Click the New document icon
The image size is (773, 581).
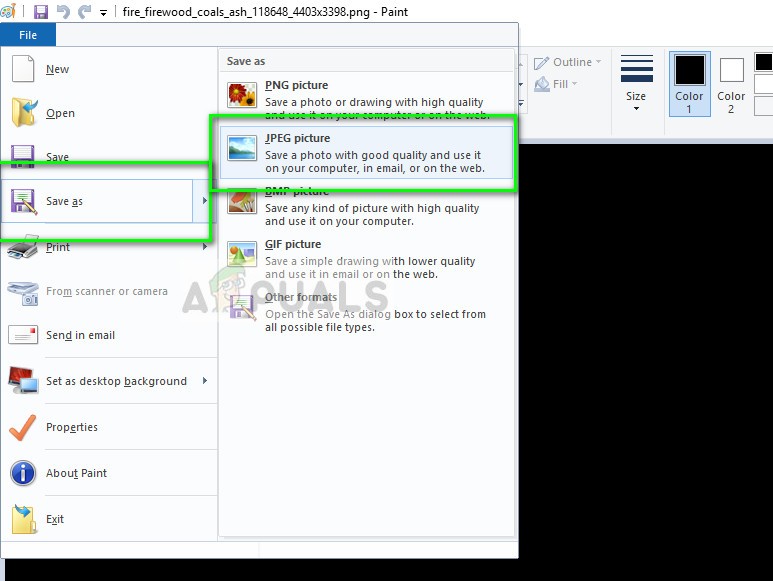pyautogui.click(x=23, y=68)
